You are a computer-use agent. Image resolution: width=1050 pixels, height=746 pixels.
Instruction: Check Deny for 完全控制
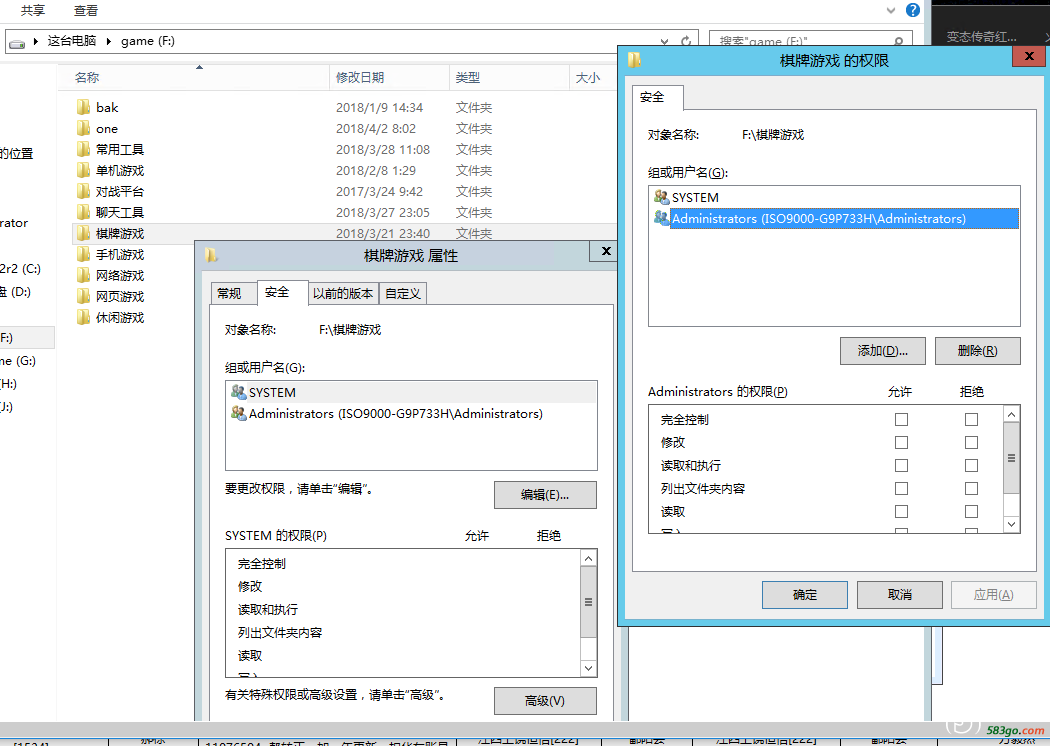[x=971, y=419]
